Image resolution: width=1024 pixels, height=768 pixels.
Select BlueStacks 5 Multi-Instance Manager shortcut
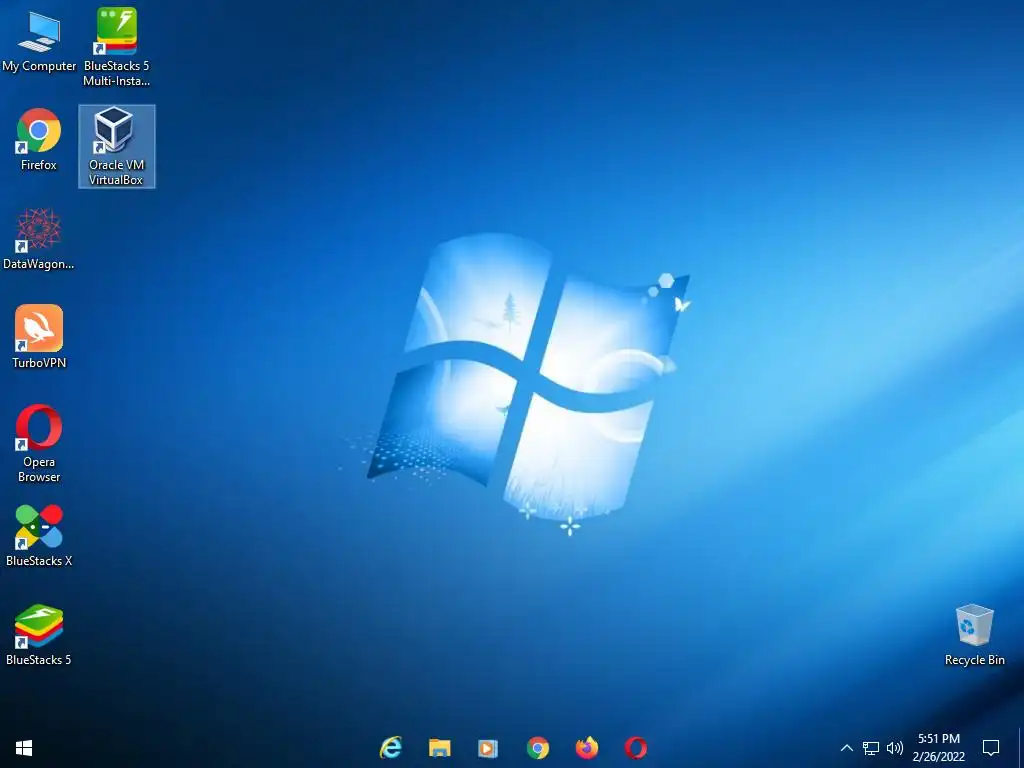pos(116,47)
